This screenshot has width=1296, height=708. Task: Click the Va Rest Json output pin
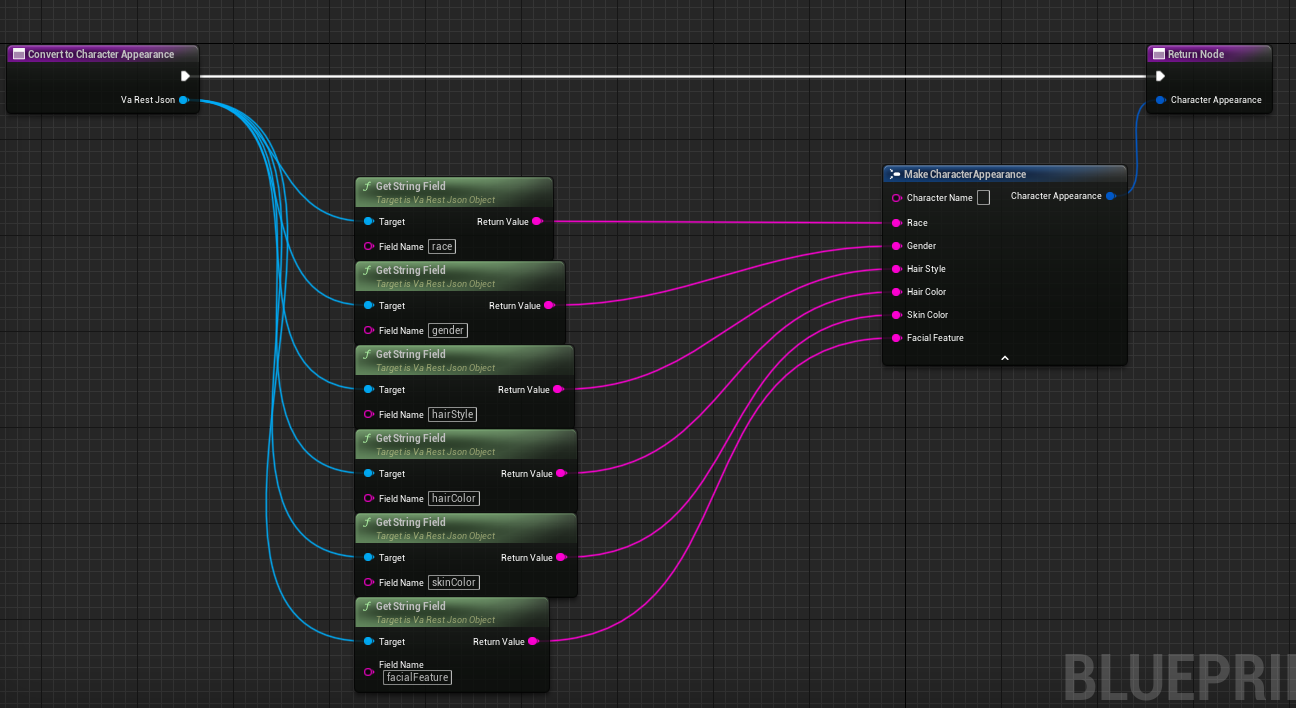(x=184, y=100)
